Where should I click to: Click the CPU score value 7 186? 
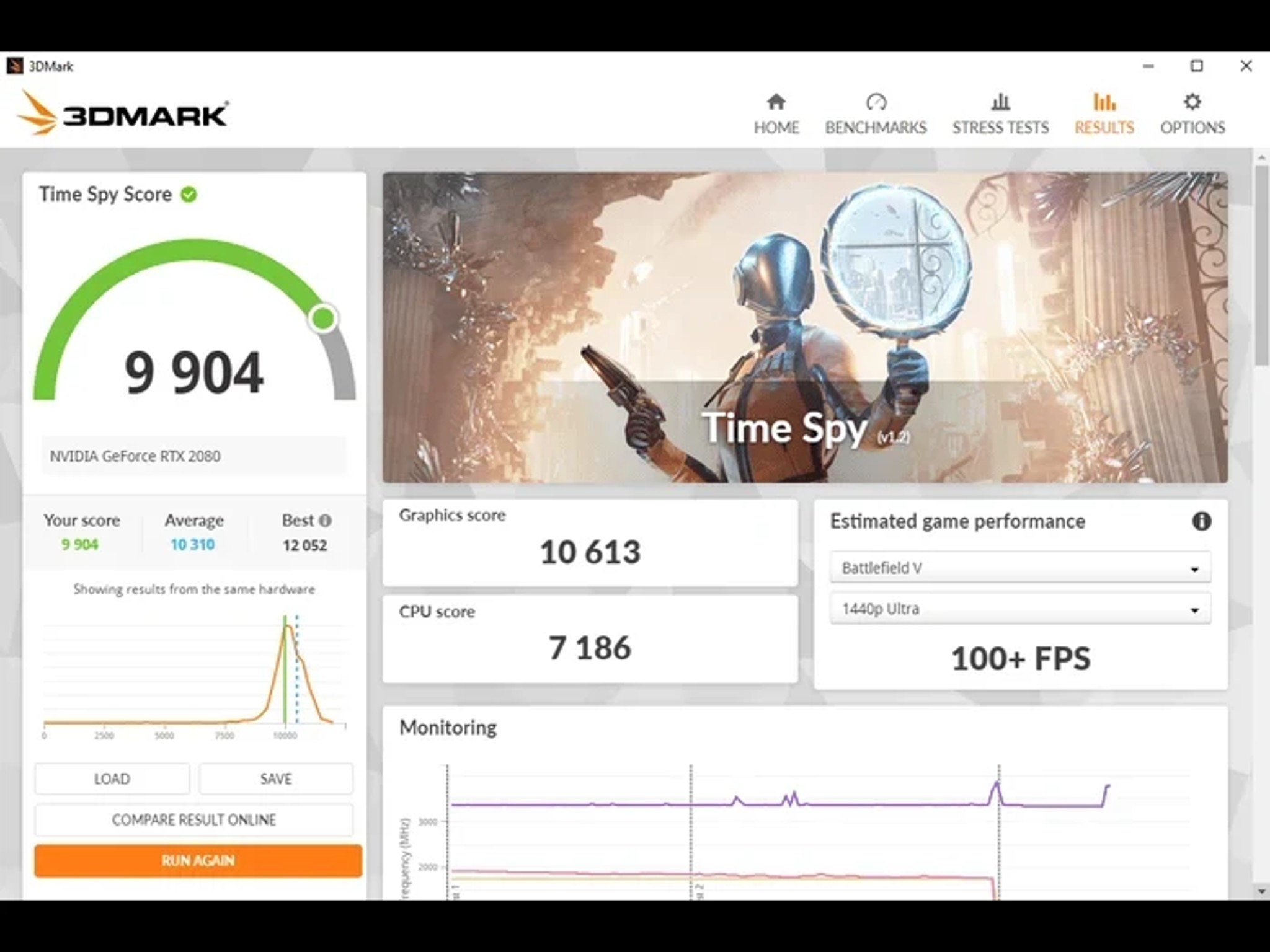pos(590,648)
